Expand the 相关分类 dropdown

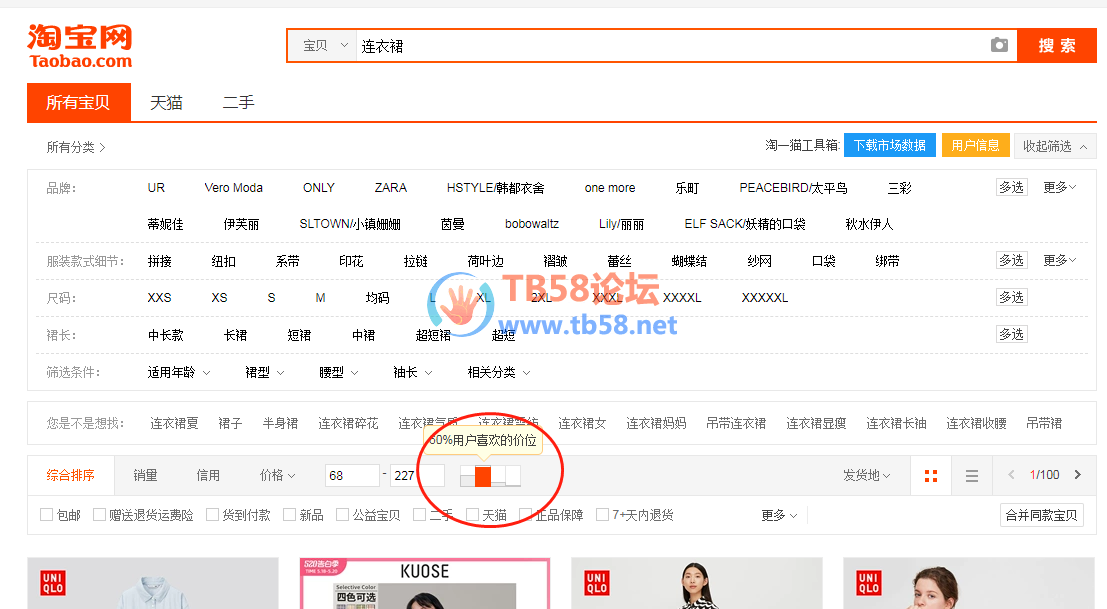(x=499, y=372)
